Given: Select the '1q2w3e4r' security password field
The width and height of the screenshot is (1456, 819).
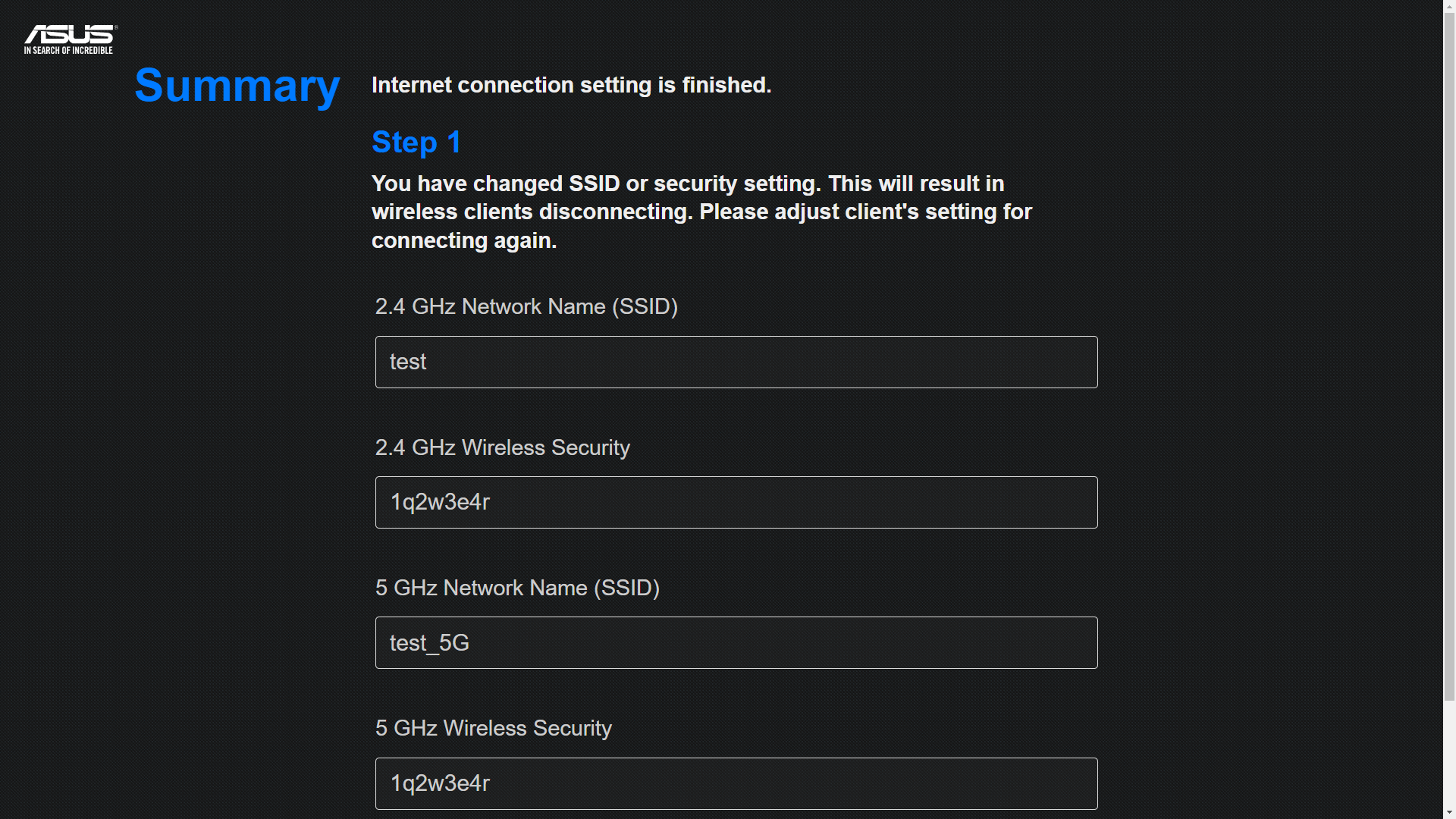Looking at the screenshot, I should click(x=736, y=502).
